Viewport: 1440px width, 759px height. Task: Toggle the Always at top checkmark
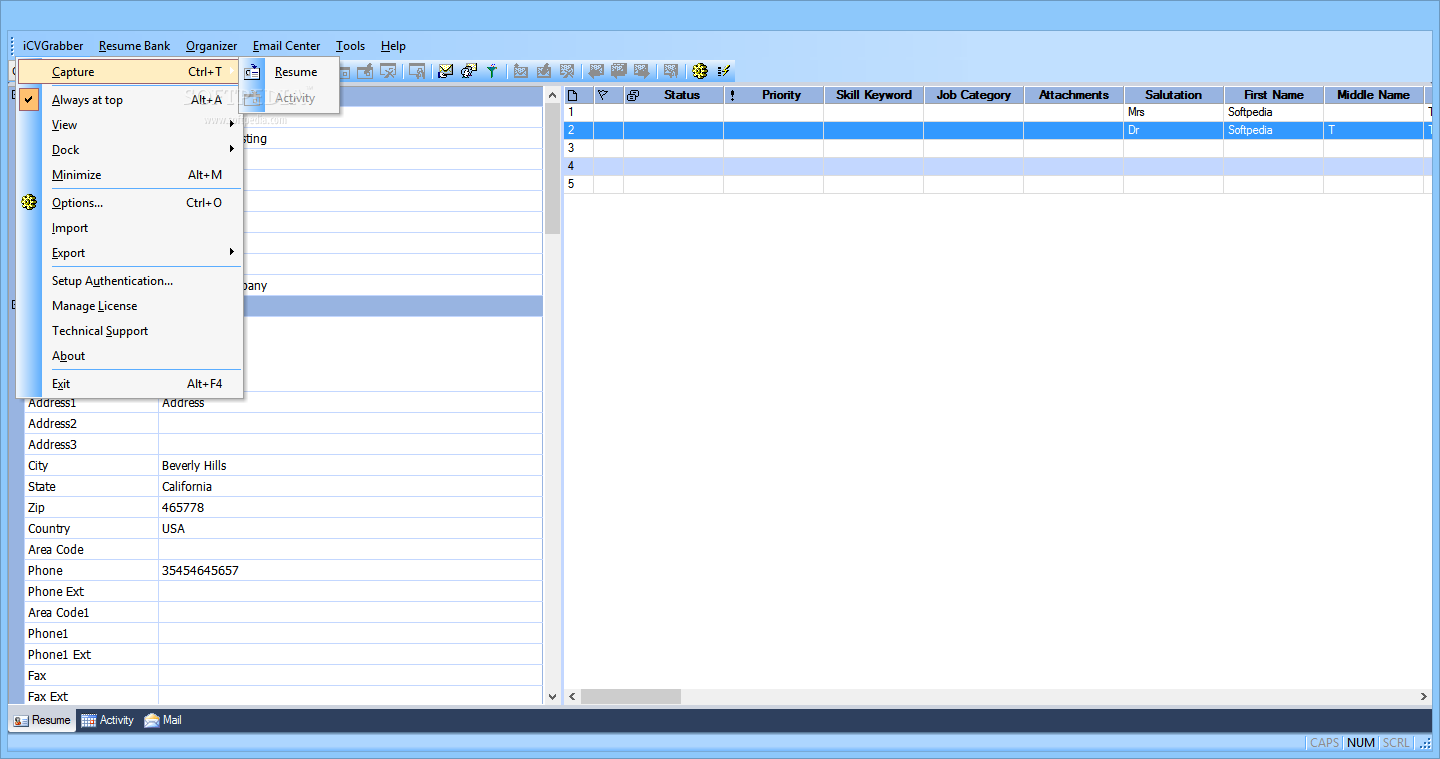click(29, 100)
